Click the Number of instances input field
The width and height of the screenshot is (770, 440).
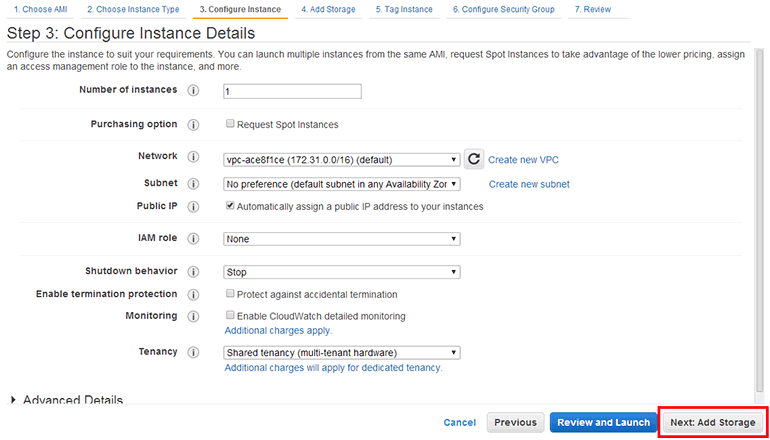click(x=291, y=91)
